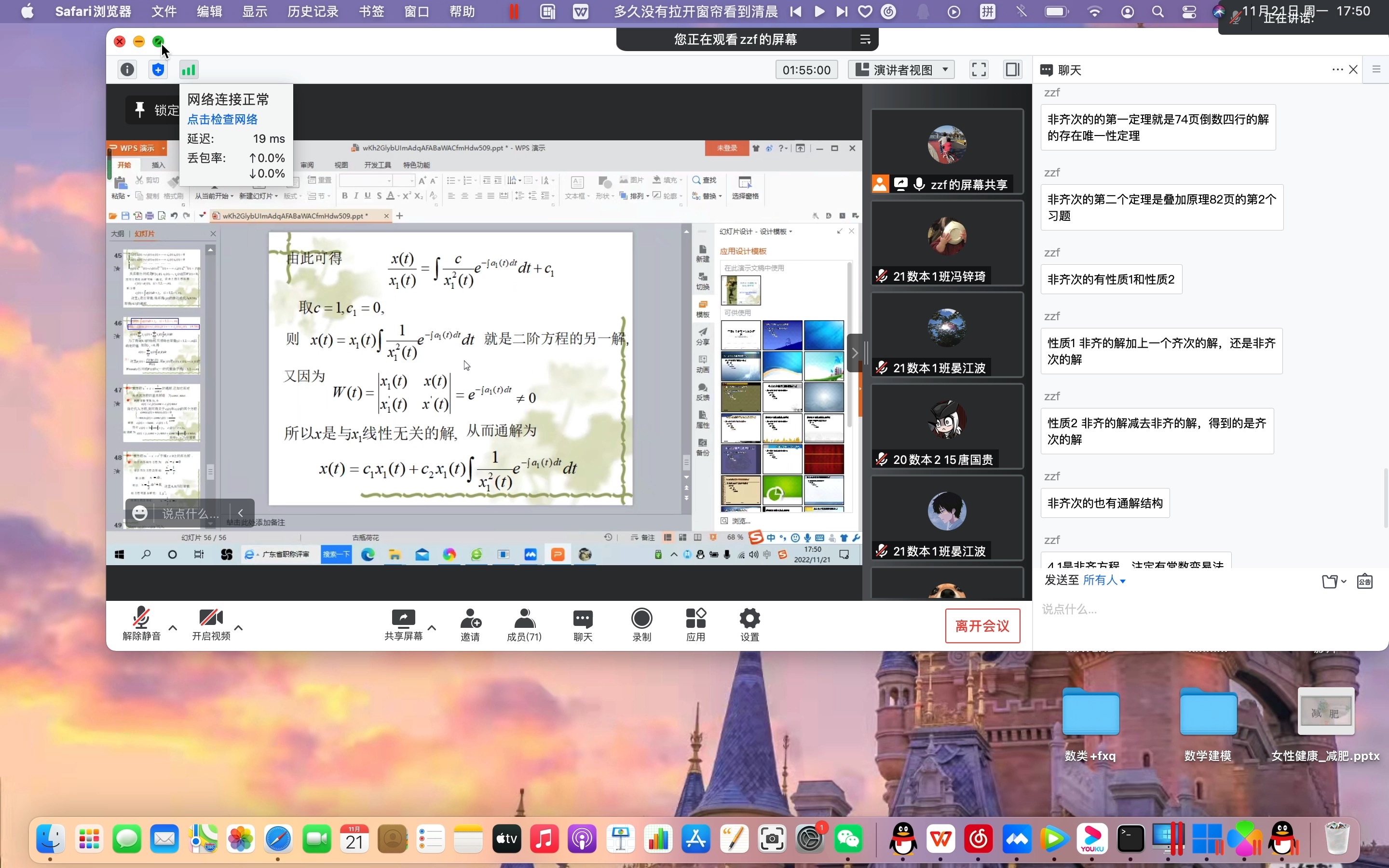This screenshot has height=868, width=1389.
Task: Open the 数学建模 desktop folder
Action: [1208, 725]
